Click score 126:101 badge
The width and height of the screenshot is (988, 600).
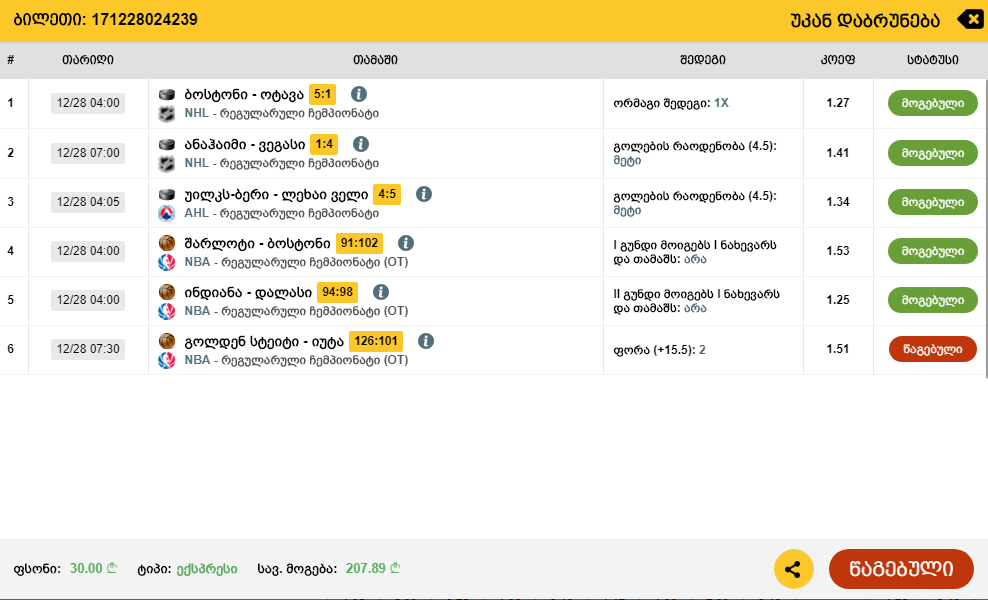tap(376, 342)
